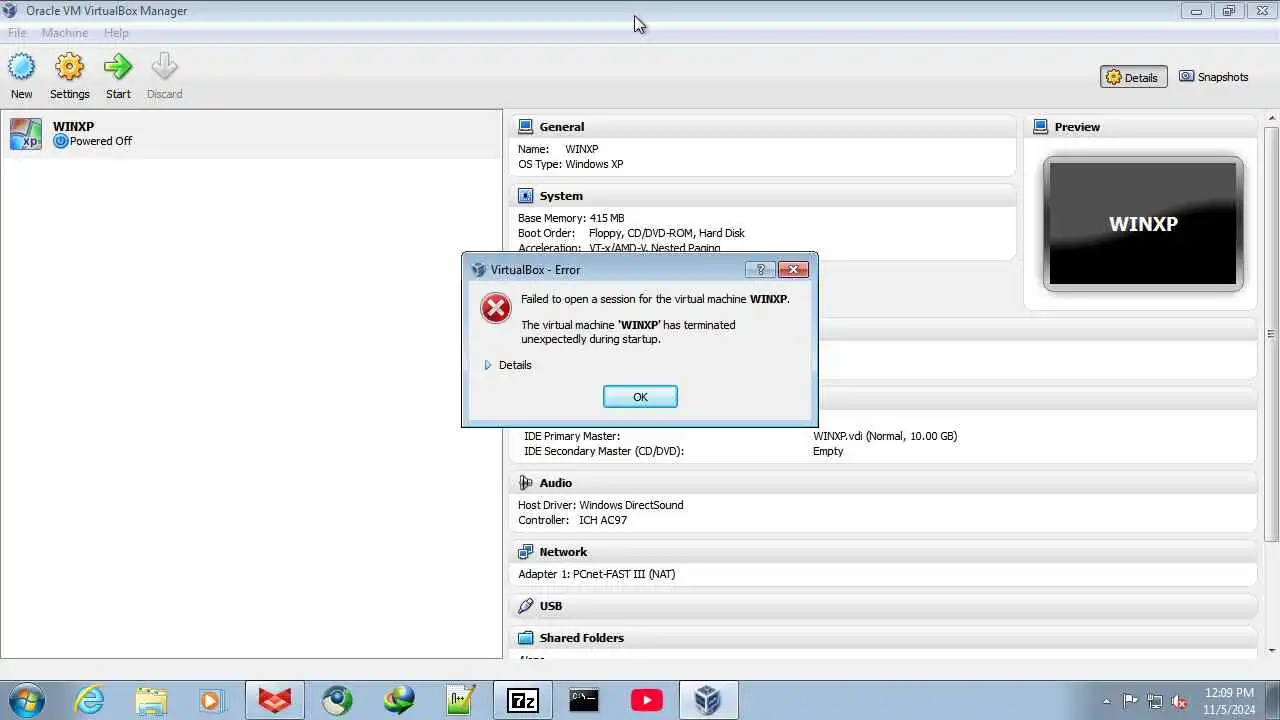
Task: Show hidden tray icons arrow
Action: point(1106,701)
